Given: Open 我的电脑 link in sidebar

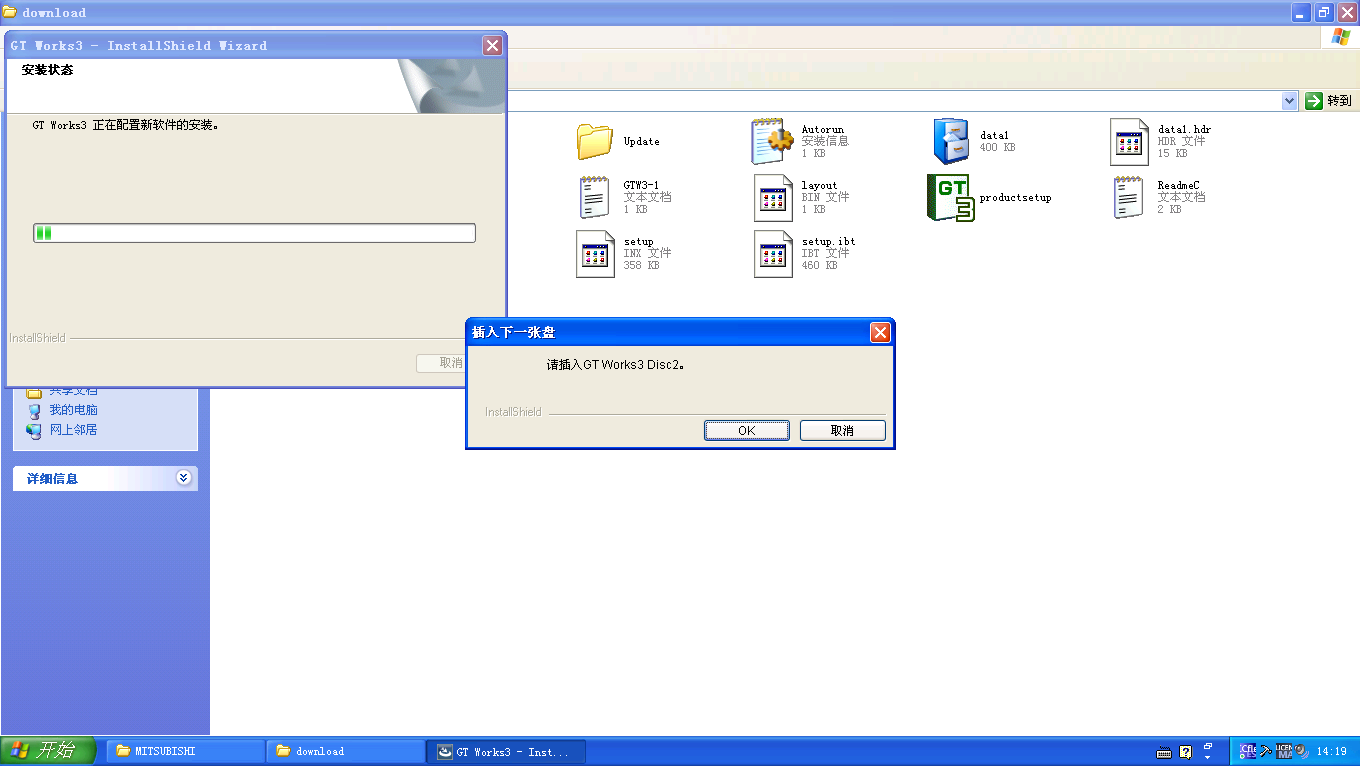Looking at the screenshot, I should click(x=73, y=410).
